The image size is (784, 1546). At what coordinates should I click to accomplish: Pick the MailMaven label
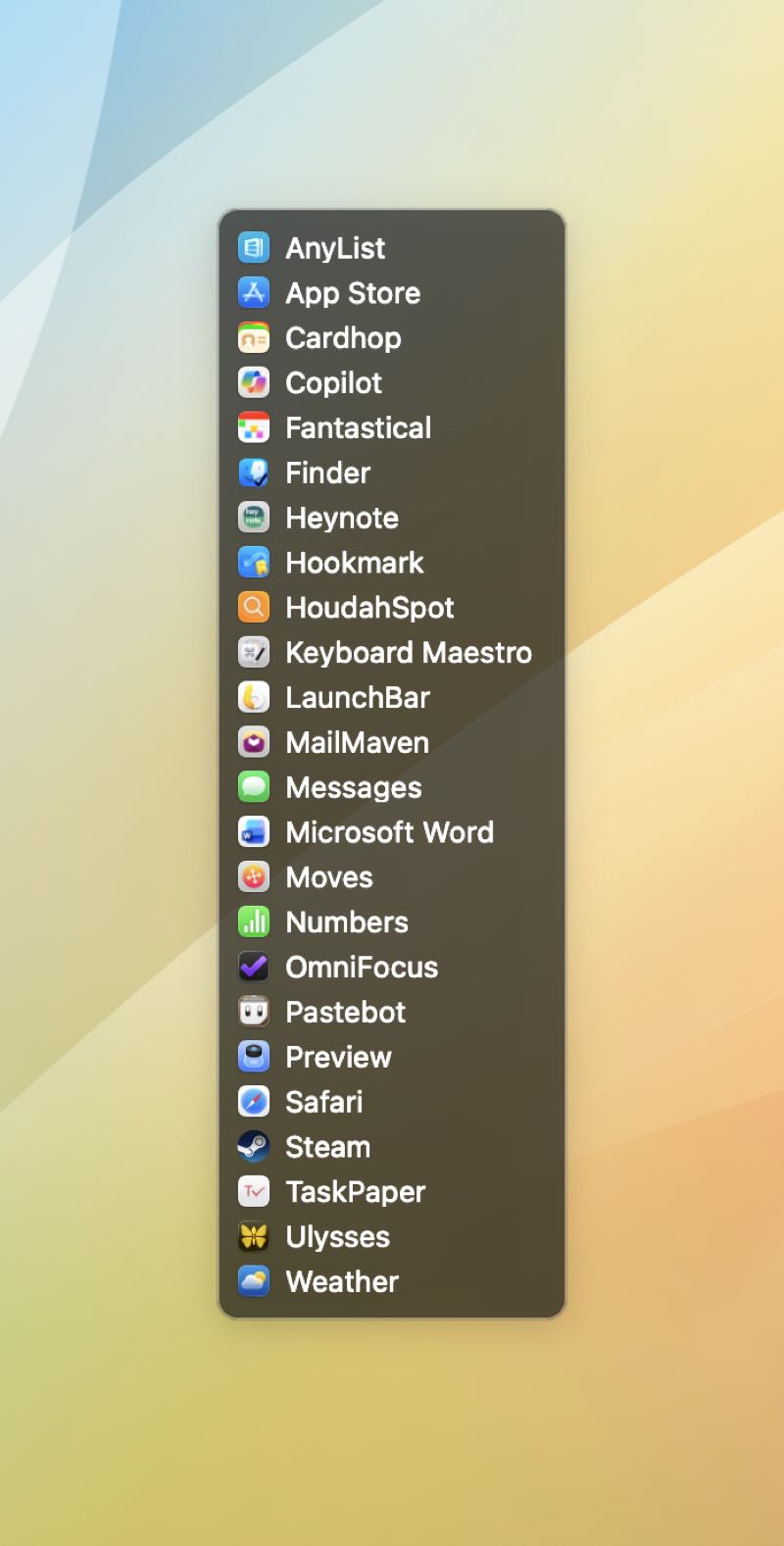(x=357, y=742)
